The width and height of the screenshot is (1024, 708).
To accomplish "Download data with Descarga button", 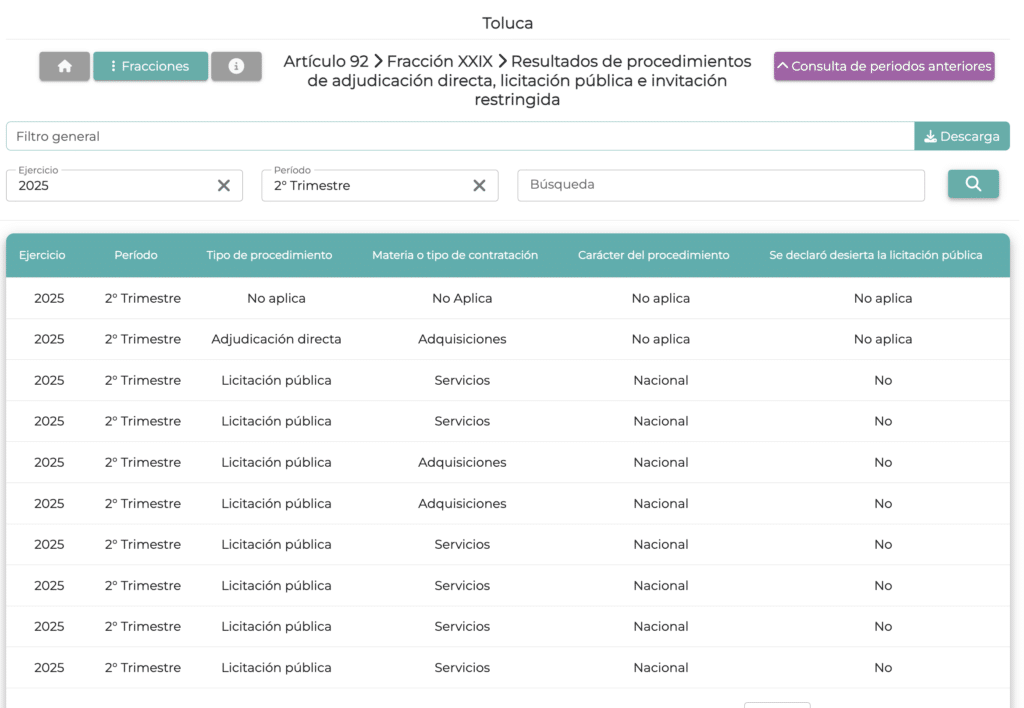I will tap(961, 136).
